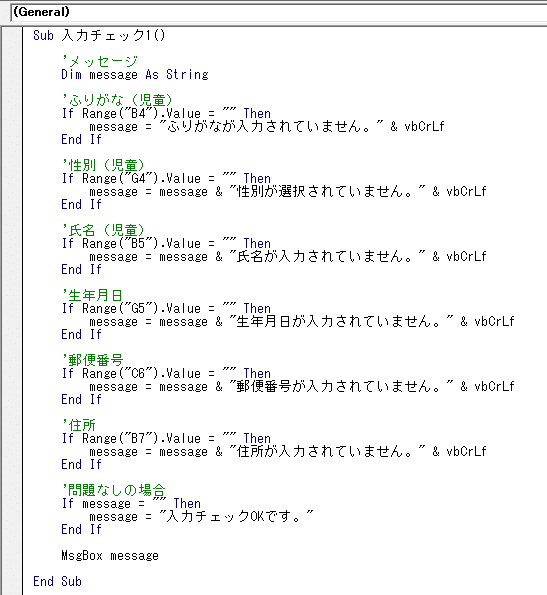The height and width of the screenshot is (595, 547).
Task: Click the 'If message = "" Then' line
Action: [x=131, y=504]
